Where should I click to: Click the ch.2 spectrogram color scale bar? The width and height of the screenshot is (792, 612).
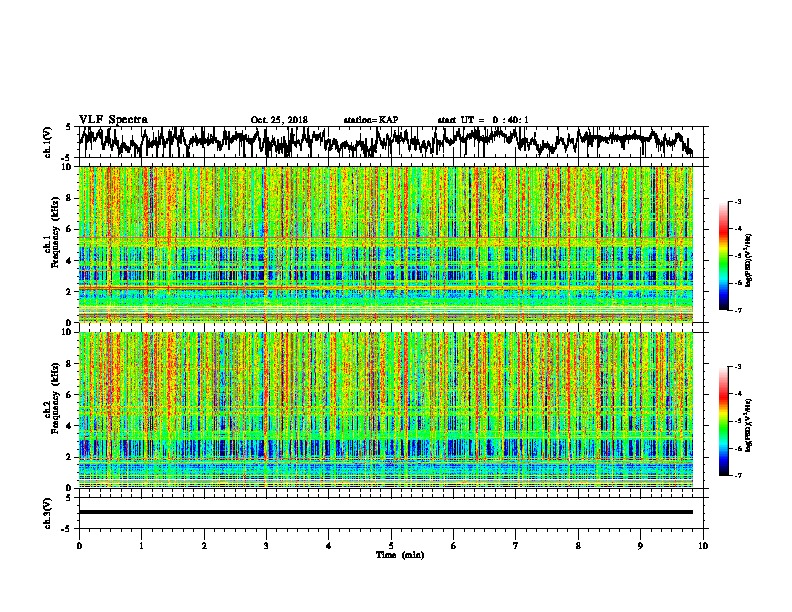[724, 421]
